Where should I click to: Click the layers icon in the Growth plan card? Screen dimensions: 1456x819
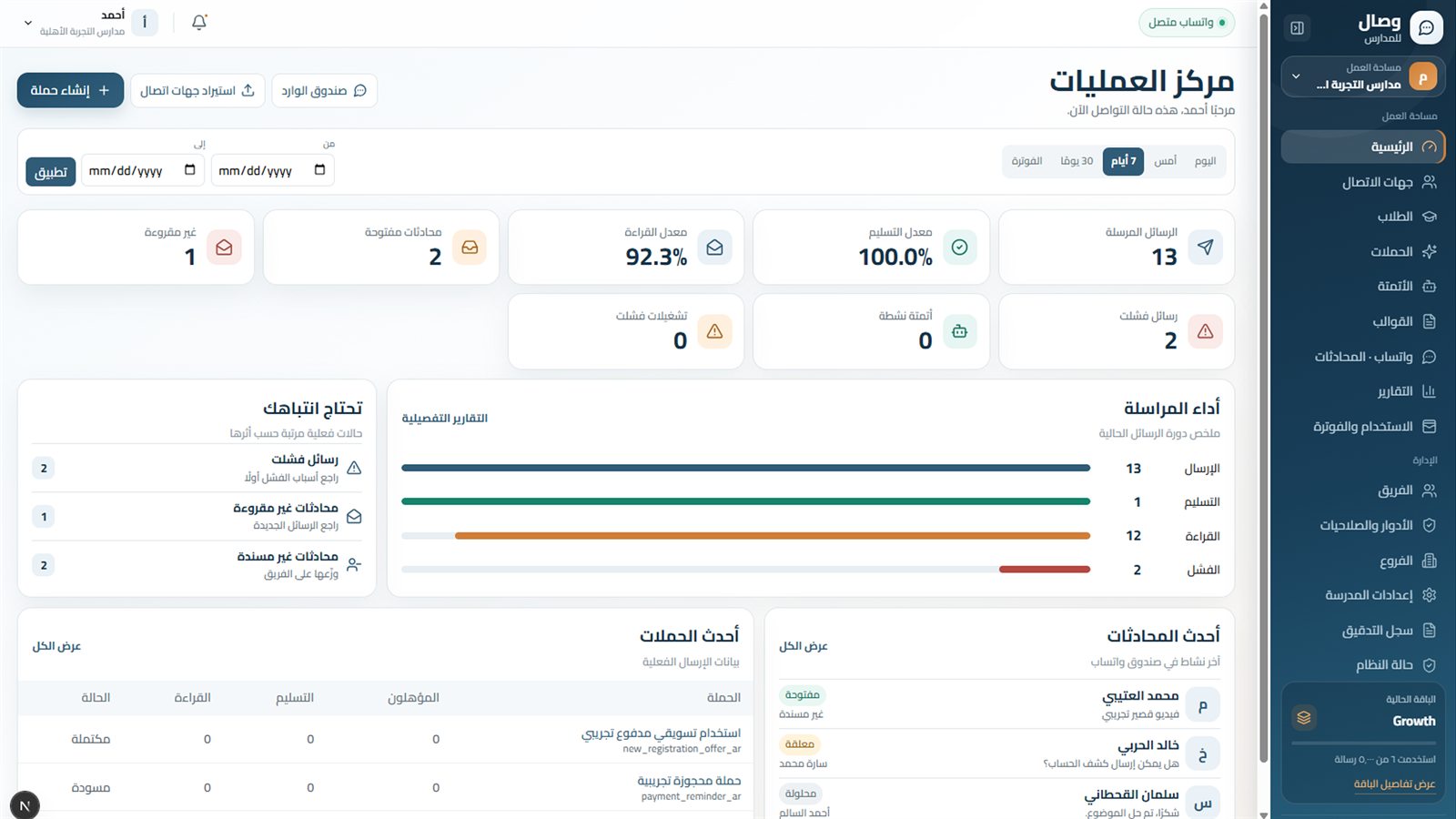[1304, 718]
